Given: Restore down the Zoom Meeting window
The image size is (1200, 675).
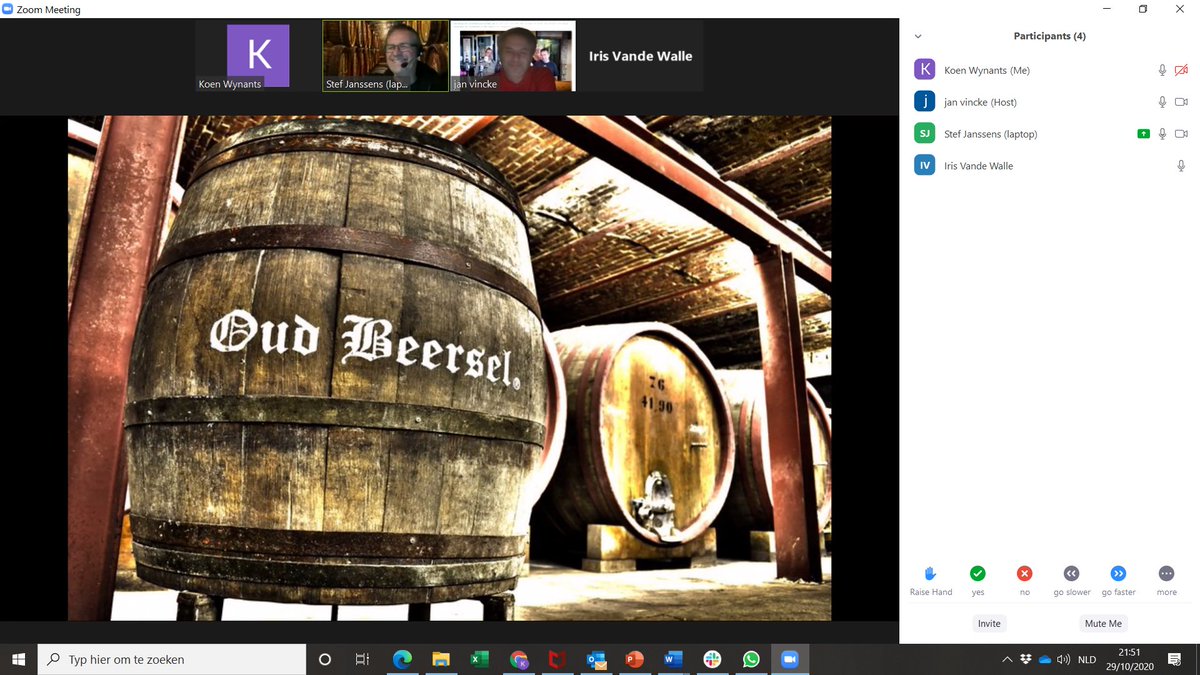Looking at the screenshot, I should point(1143,9).
